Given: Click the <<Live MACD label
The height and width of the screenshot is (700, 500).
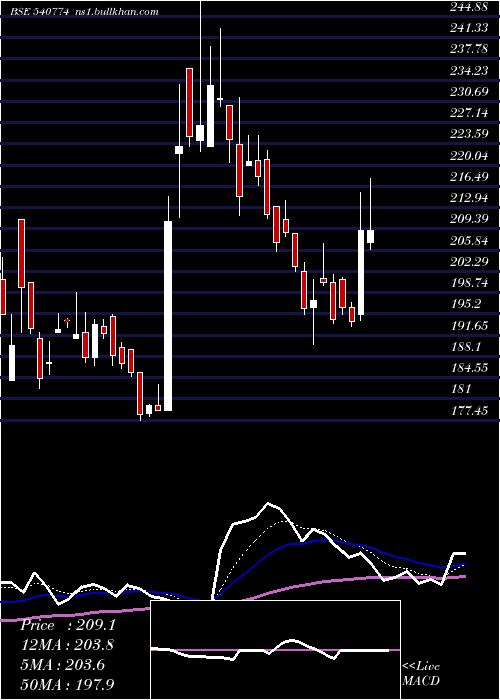Looking at the screenshot, I should tap(421, 674).
